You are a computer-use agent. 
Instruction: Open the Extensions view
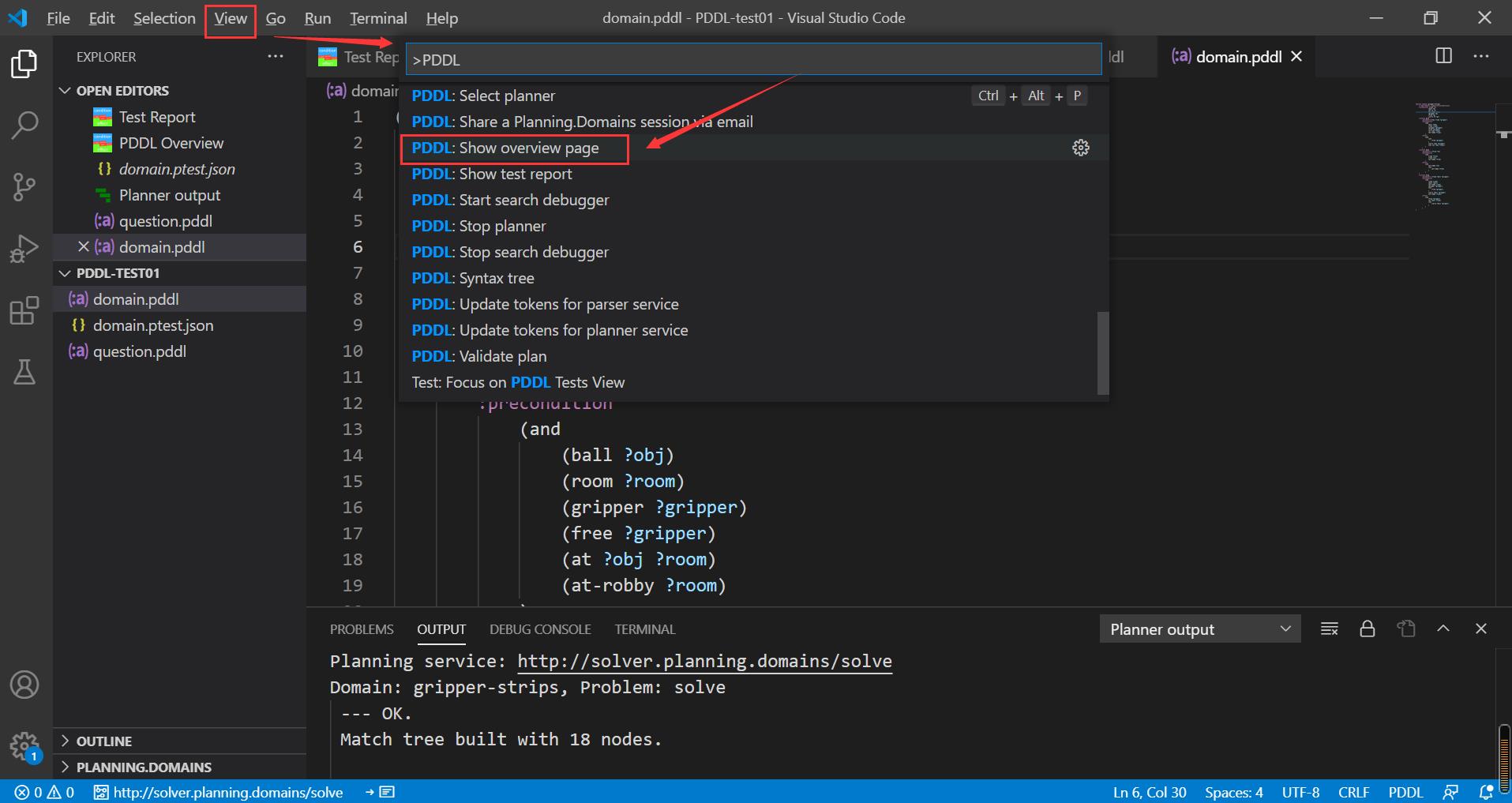click(24, 310)
